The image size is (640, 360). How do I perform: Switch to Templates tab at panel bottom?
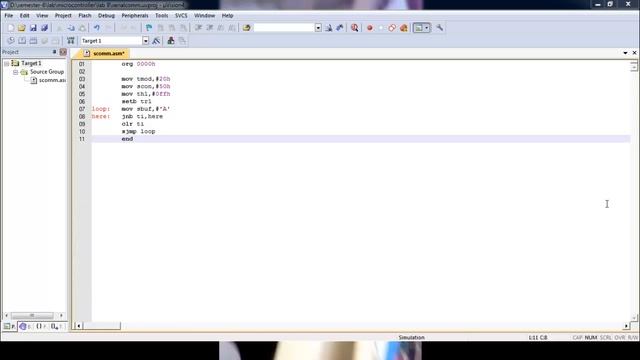[x=57, y=326]
